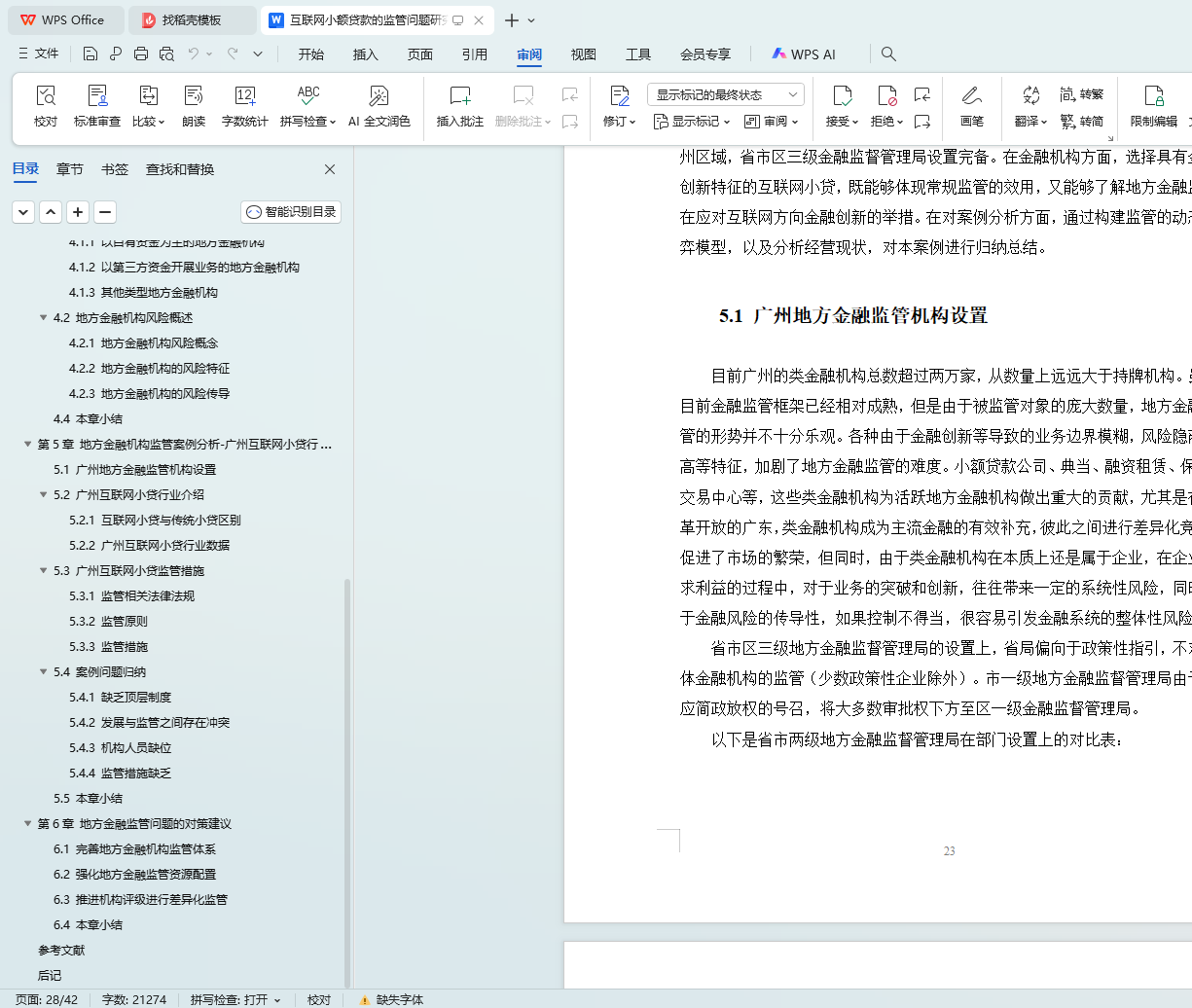Viewport: 1192px width, 1008px height.
Task: Click the 缺失字体 warning in status bar
Action: pos(391,999)
